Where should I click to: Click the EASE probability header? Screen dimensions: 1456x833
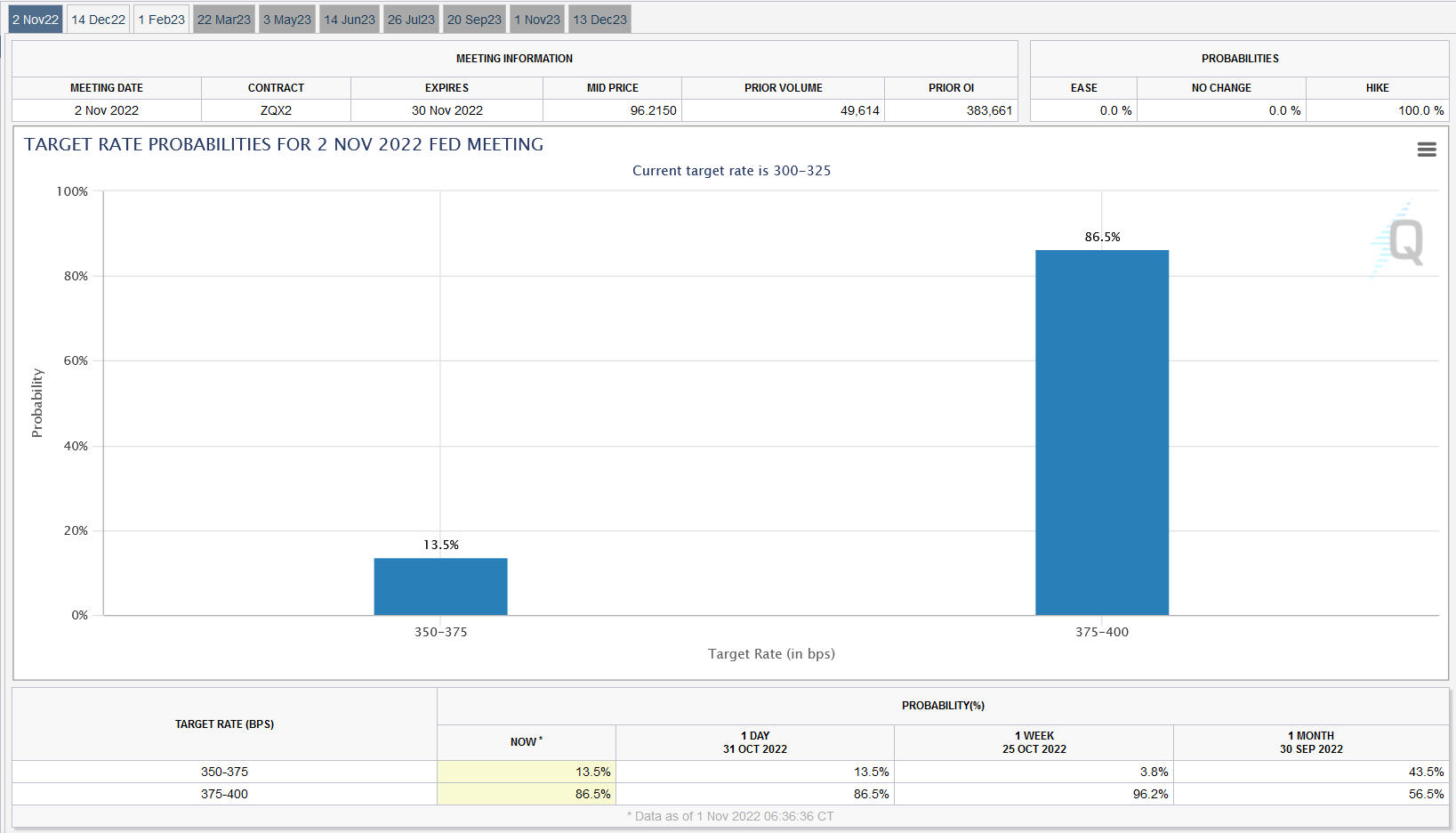[1083, 88]
